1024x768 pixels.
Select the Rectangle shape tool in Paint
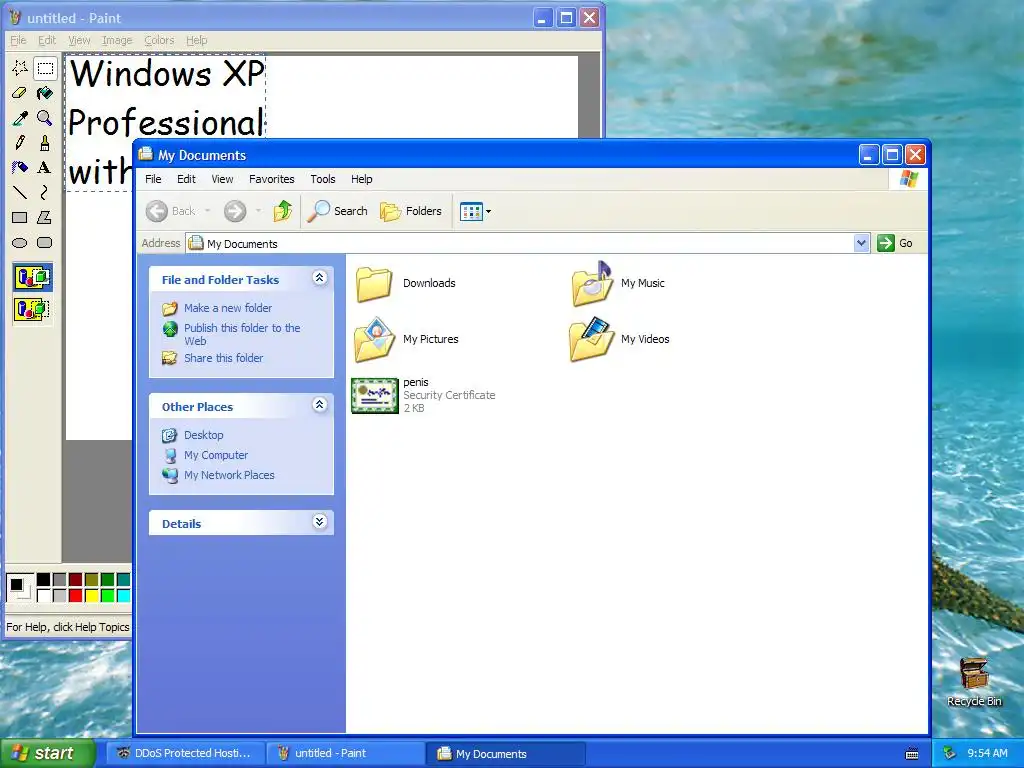[x=20, y=217]
